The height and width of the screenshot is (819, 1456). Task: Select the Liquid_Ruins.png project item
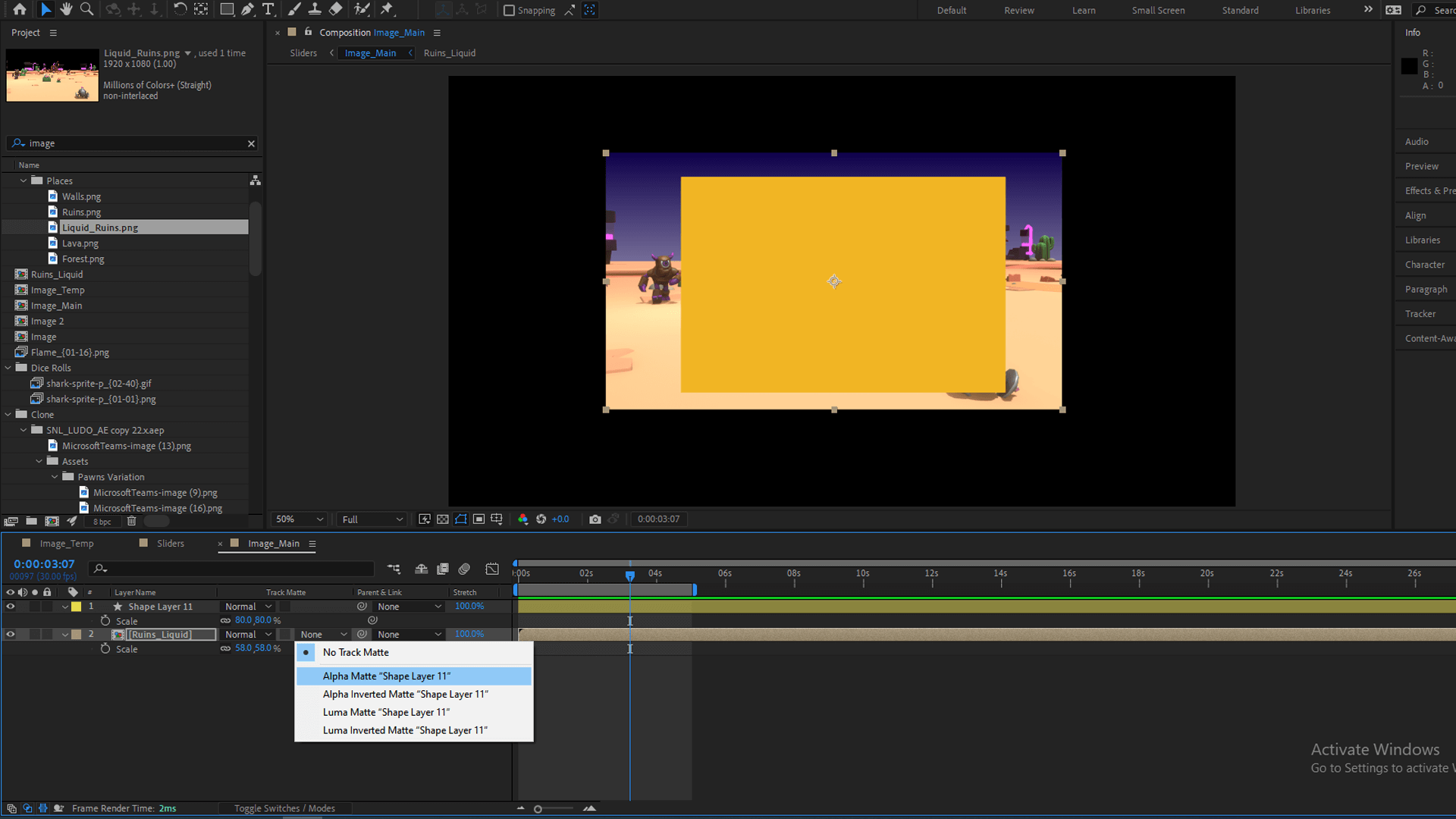(x=99, y=227)
